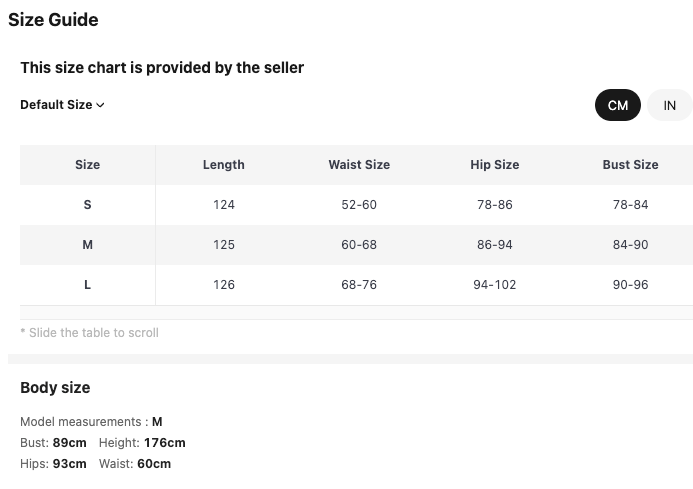The width and height of the screenshot is (693, 489).
Task: Click the table scroll track below rows
Action: click(x=356, y=312)
